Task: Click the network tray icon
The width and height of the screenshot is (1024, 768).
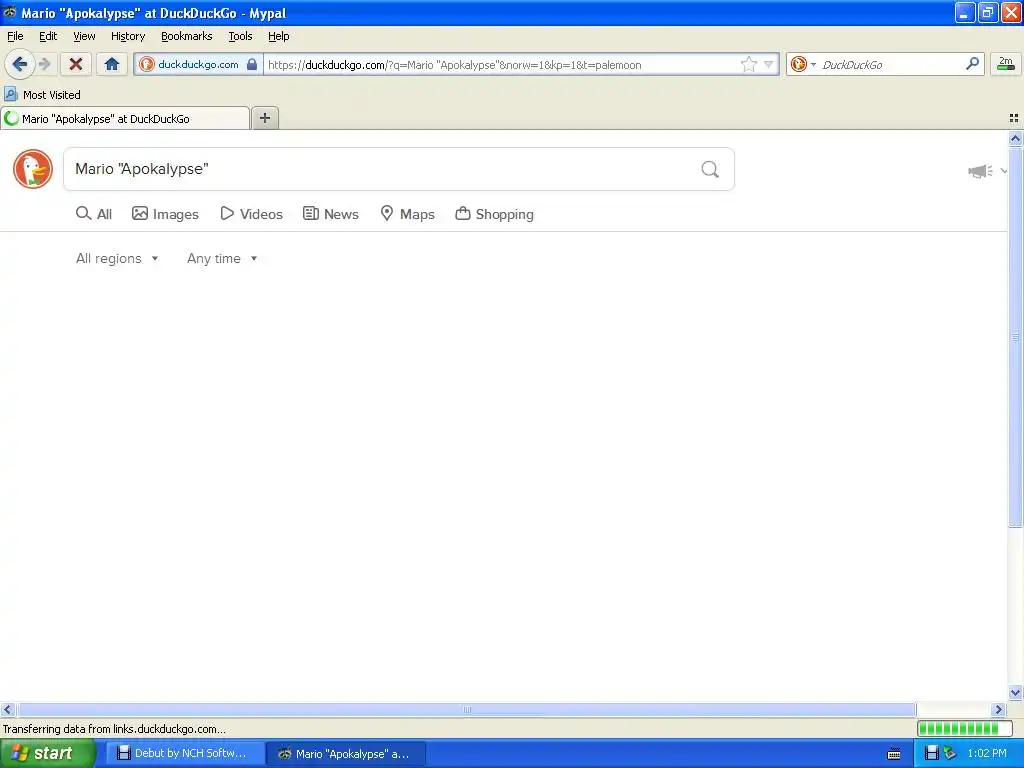Action: point(950,753)
